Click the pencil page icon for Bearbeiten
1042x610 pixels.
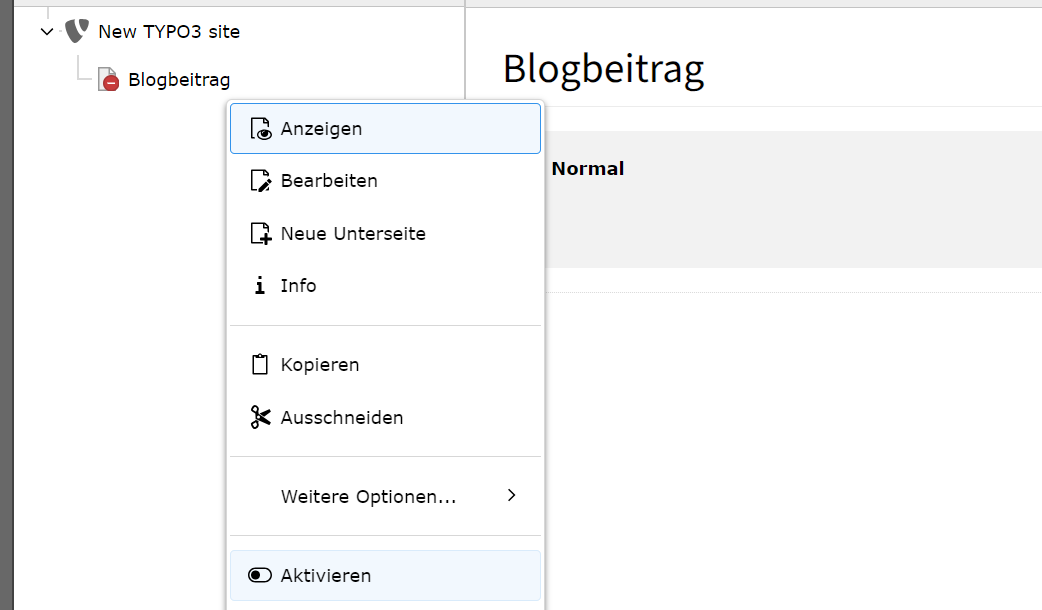[260, 181]
